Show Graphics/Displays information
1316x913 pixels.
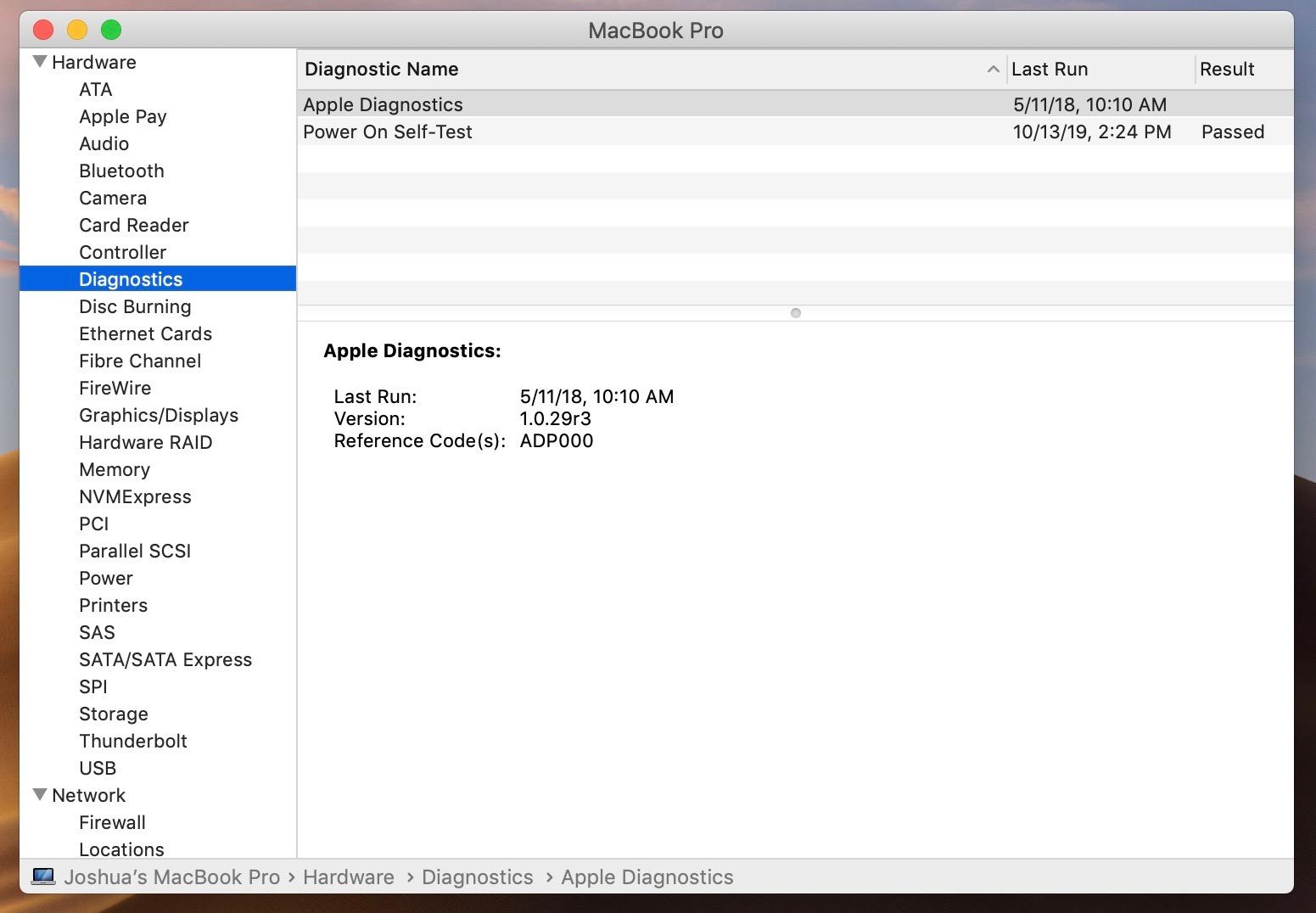click(159, 415)
